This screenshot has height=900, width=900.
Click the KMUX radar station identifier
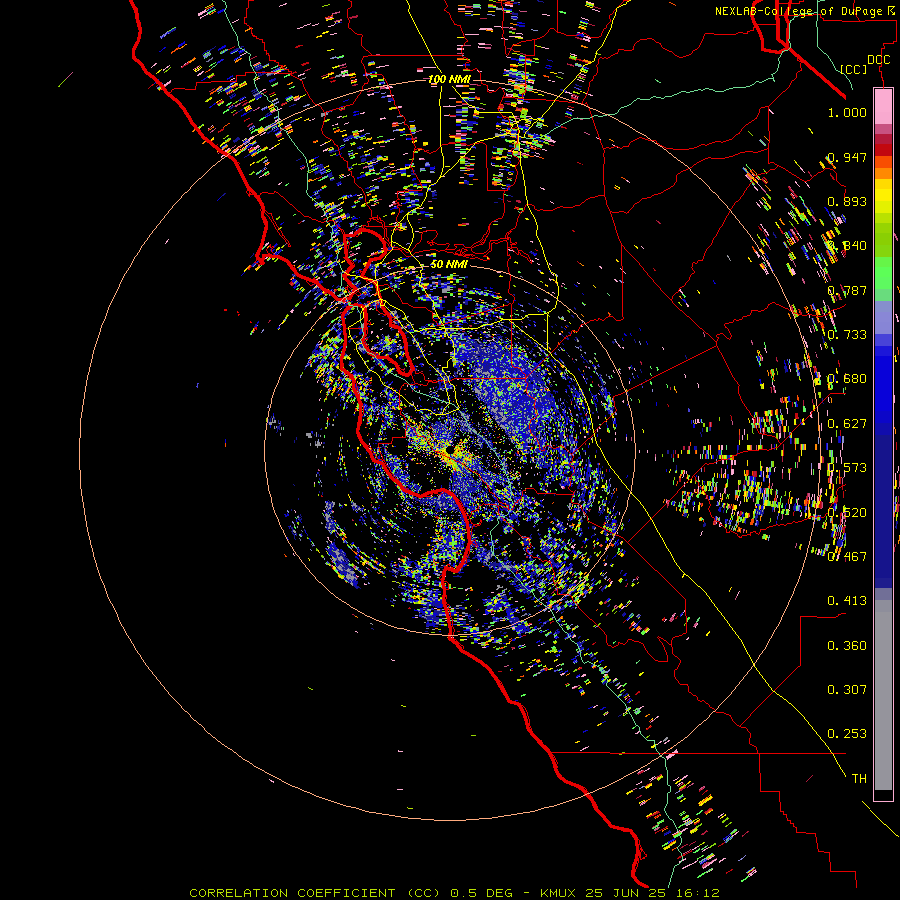(560, 893)
